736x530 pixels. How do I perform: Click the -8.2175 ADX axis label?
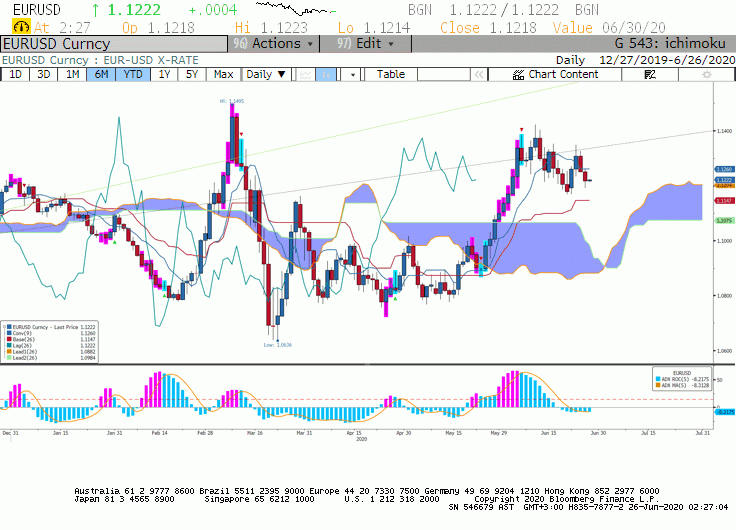pos(725,412)
